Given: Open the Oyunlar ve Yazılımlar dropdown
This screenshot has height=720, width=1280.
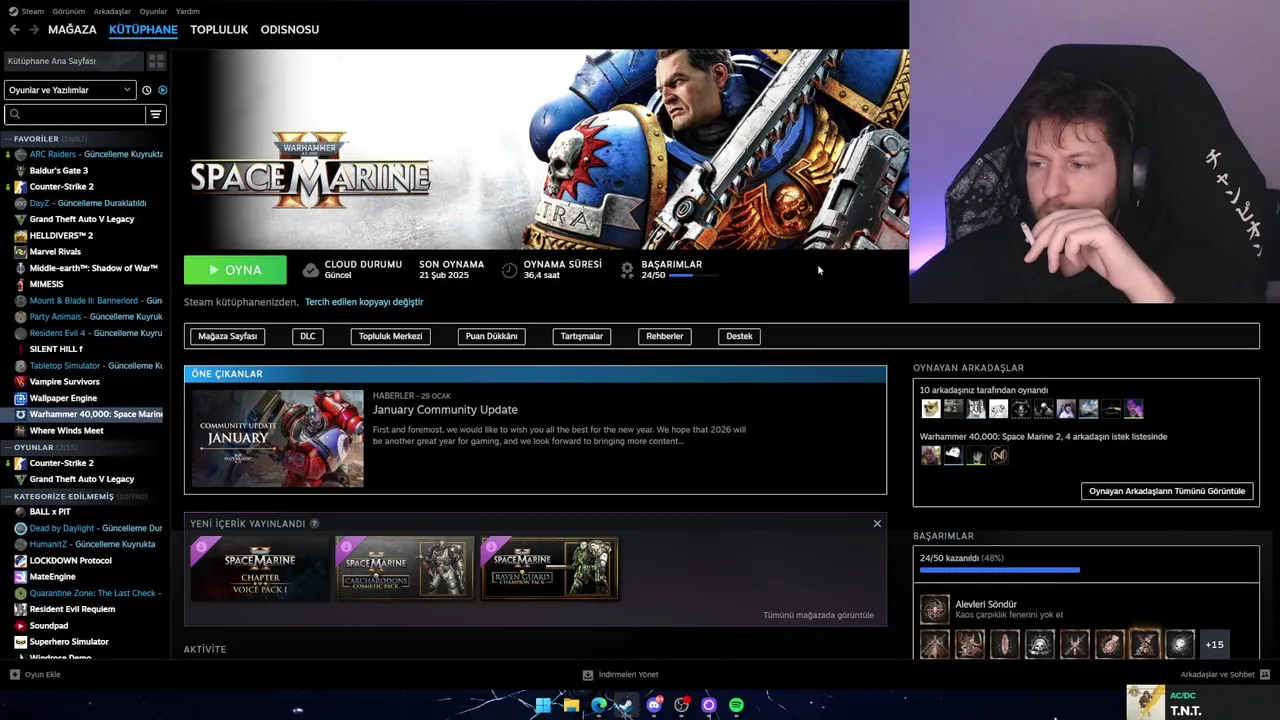Looking at the screenshot, I should click(x=70, y=90).
